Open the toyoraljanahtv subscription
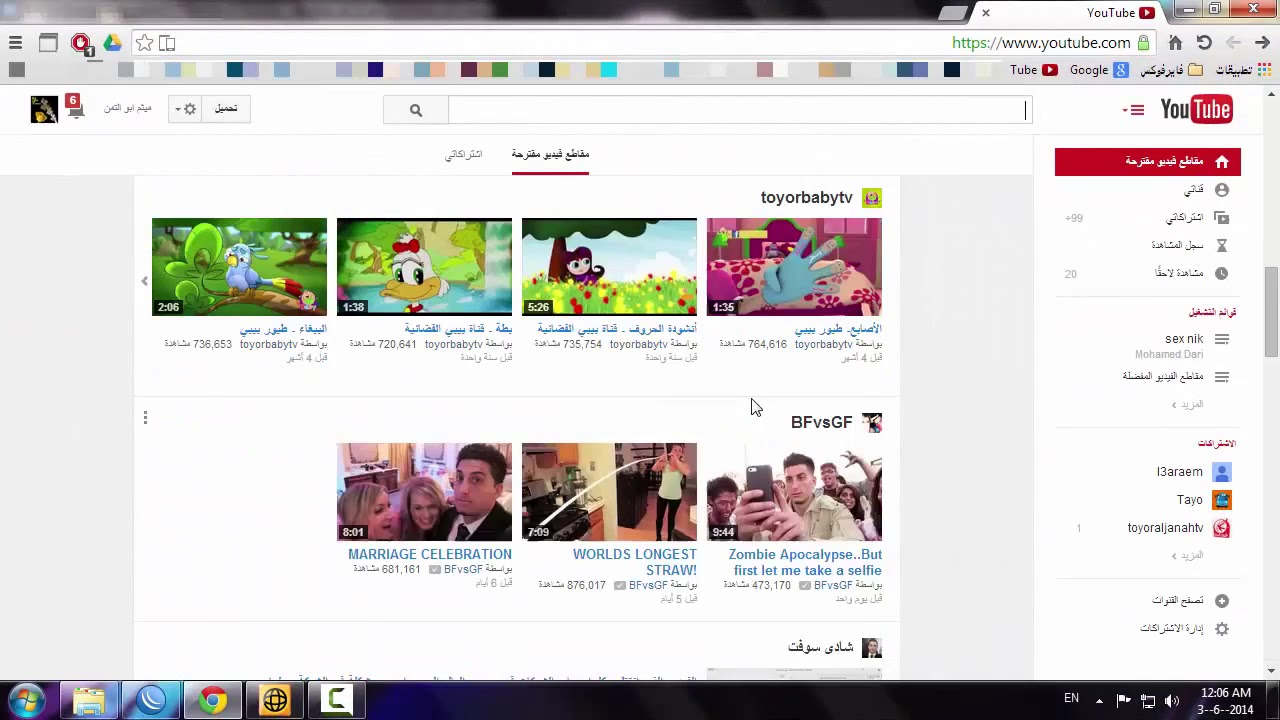The image size is (1280, 720). coord(1165,528)
